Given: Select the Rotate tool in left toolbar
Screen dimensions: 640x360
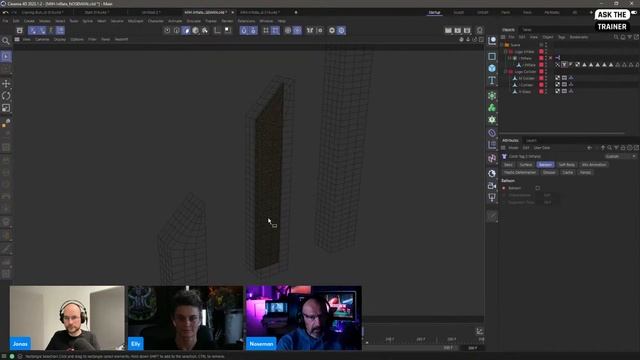Looking at the screenshot, I should click(x=6, y=96).
